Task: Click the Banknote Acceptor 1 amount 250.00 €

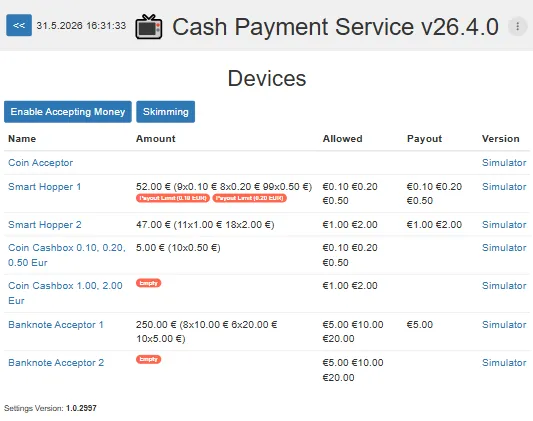Action: coord(207,332)
